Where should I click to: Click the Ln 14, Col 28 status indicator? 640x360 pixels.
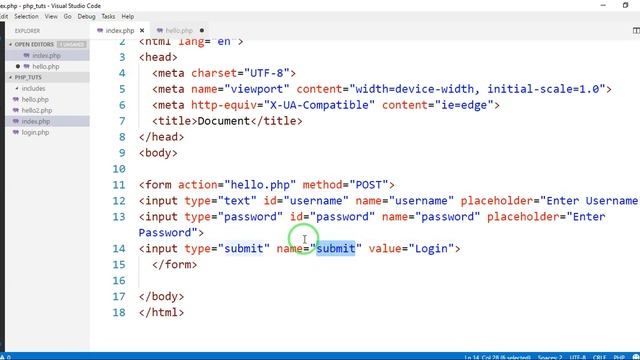pyautogui.click(x=497, y=357)
